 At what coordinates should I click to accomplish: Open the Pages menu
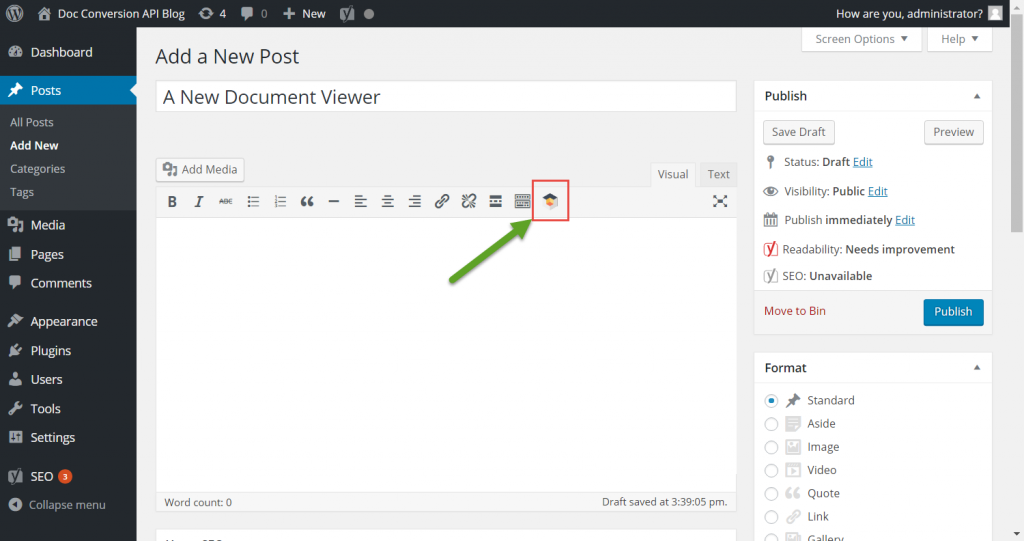68,254
